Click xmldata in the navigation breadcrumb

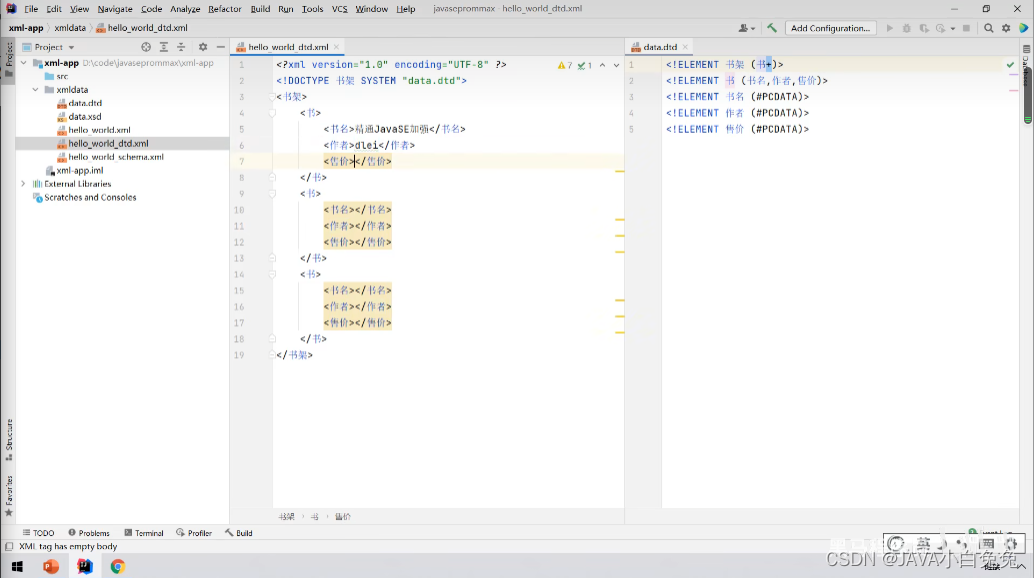[70, 28]
